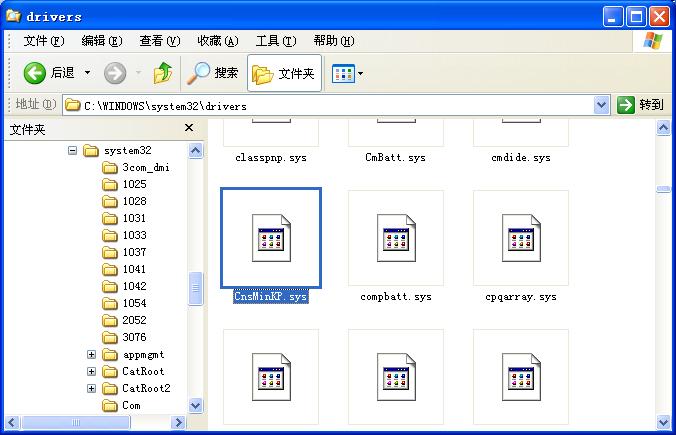Click the 搜索 search magnifier button

coord(213,73)
